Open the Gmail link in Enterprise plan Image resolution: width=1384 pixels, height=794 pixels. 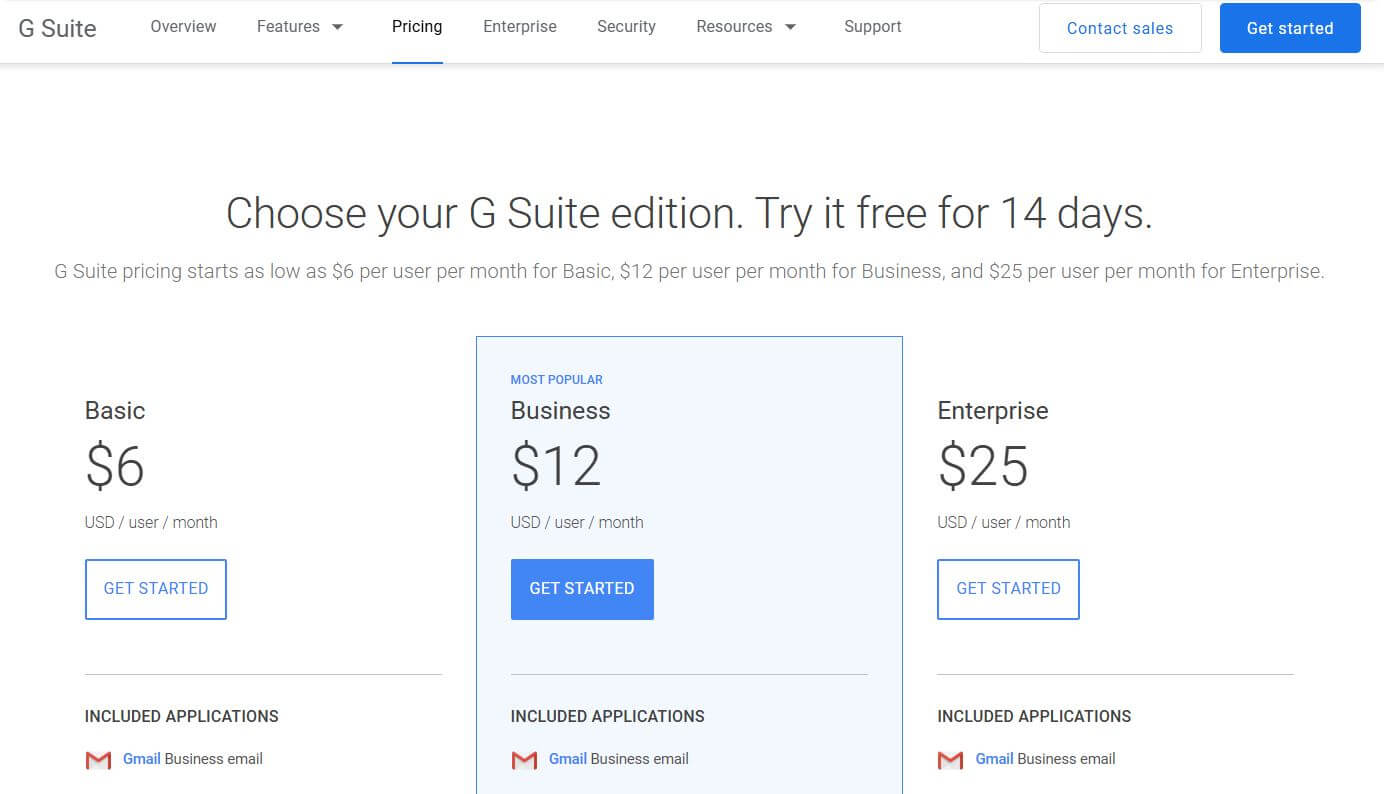pos(994,759)
